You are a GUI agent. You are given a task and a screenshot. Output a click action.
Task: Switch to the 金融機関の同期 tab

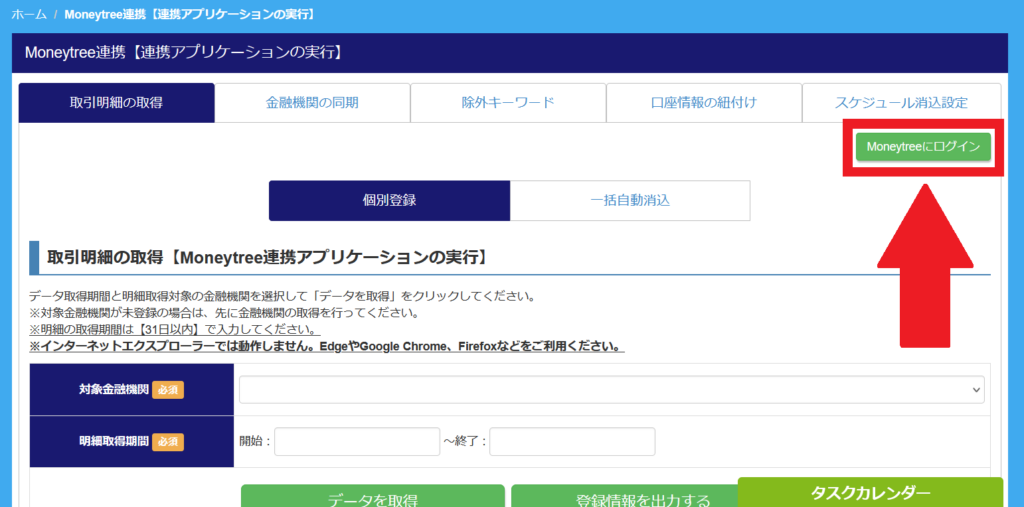point(312,103)
